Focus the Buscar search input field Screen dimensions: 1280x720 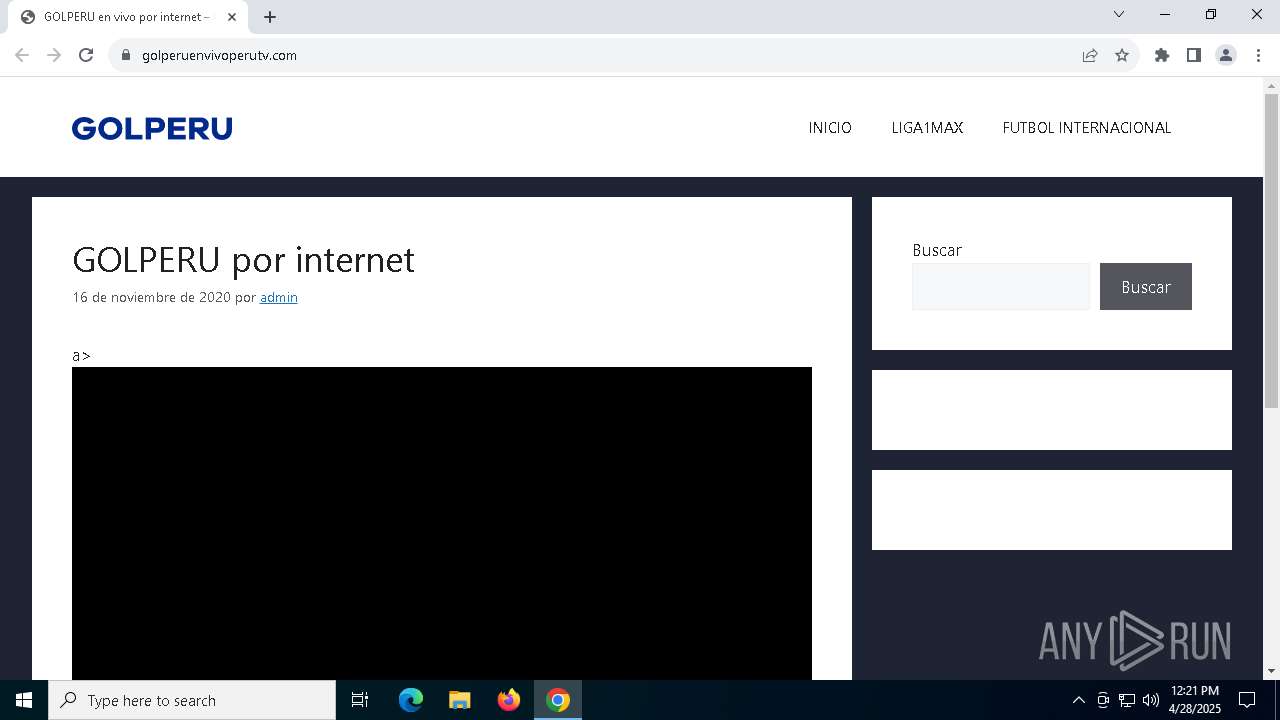tap(1001, 287)
